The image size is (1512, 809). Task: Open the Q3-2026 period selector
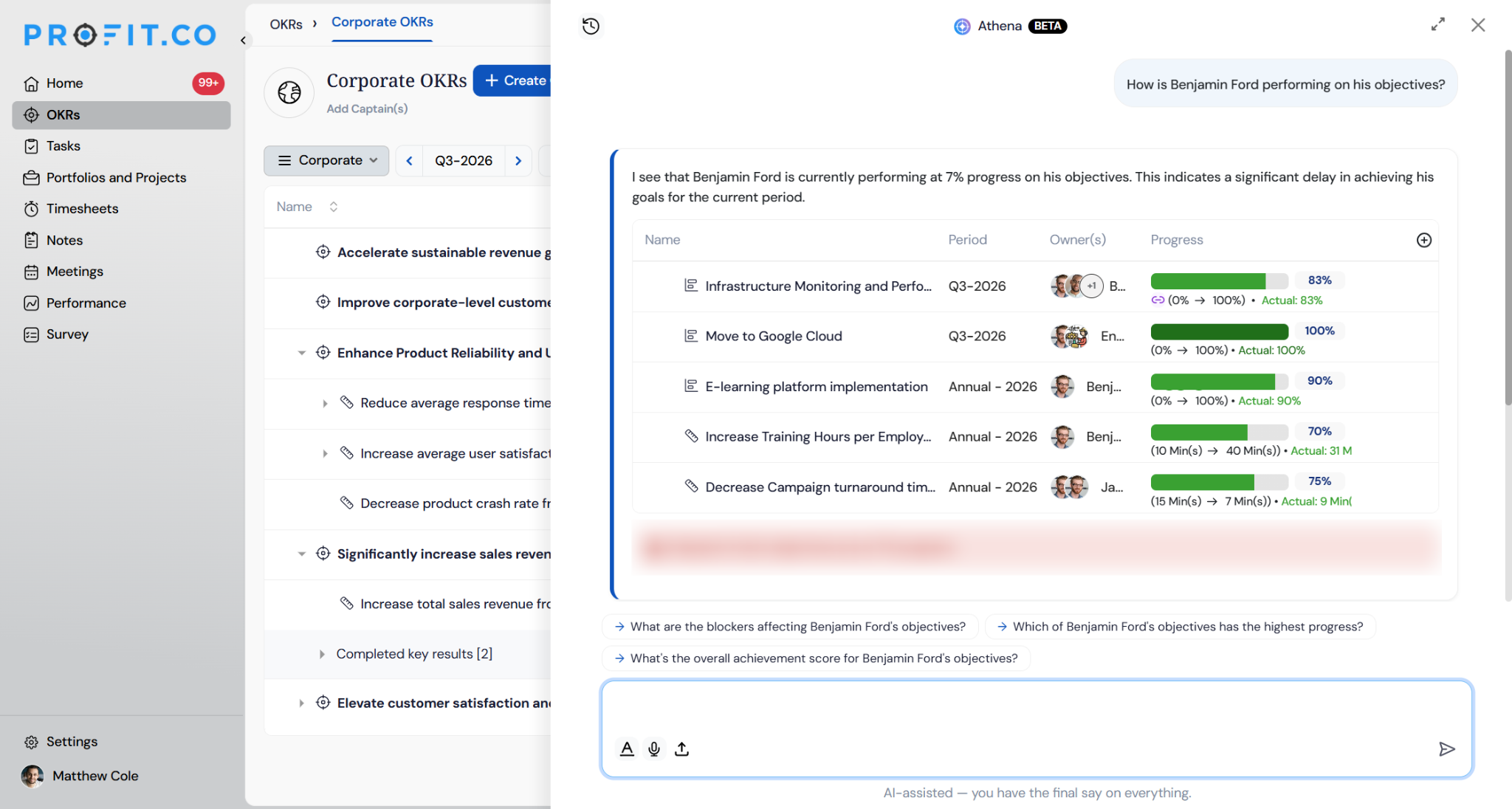tap(463, 160)
